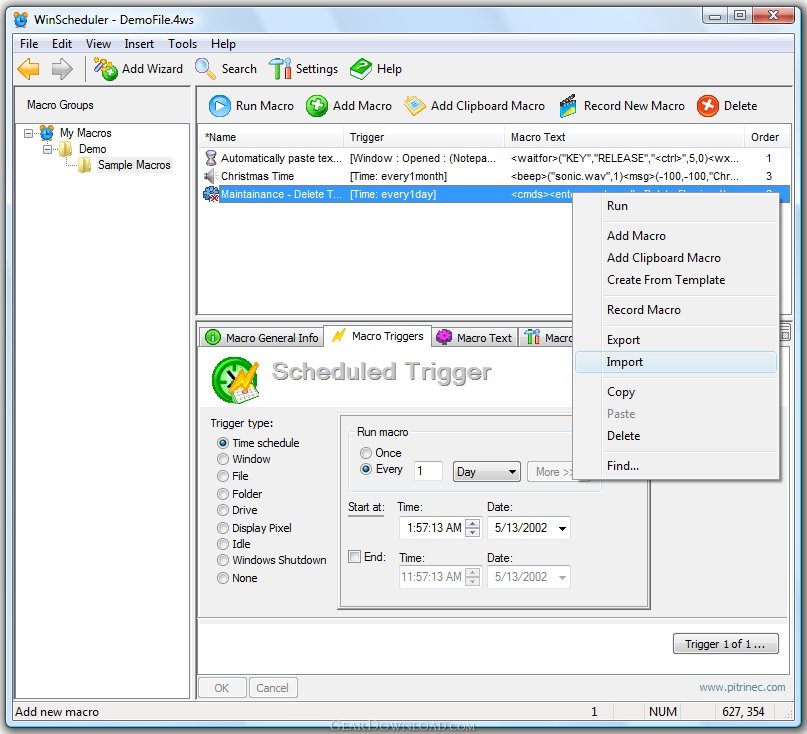The image size is (807, 734).
Task: Select the Drive trigger type
Action: tap(223, 510)
